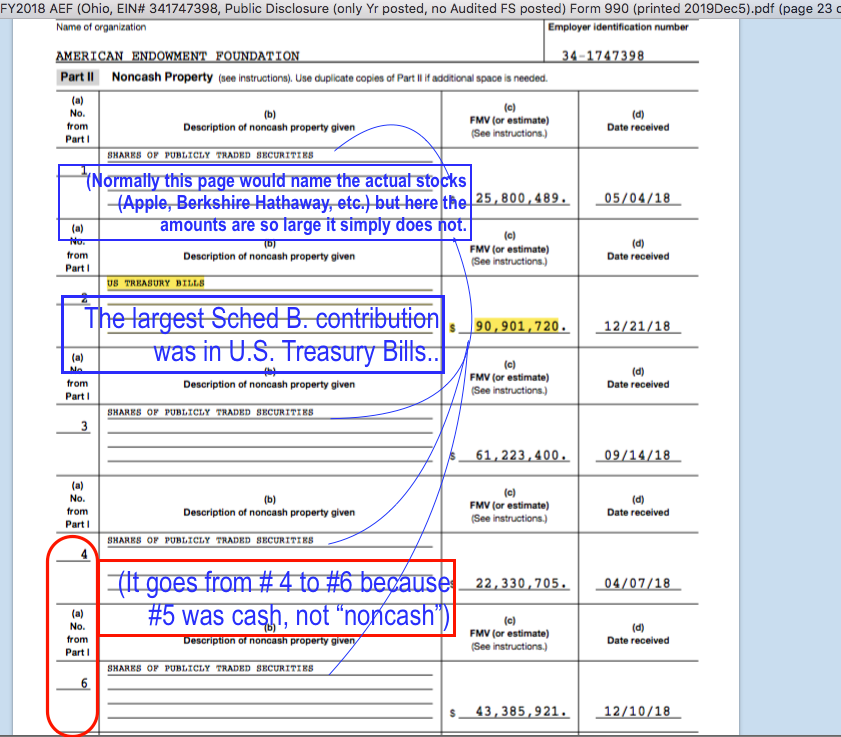Click row number 3 in the No. column
The width and height of the screenshot is (841, 737).
pos(84,427)
